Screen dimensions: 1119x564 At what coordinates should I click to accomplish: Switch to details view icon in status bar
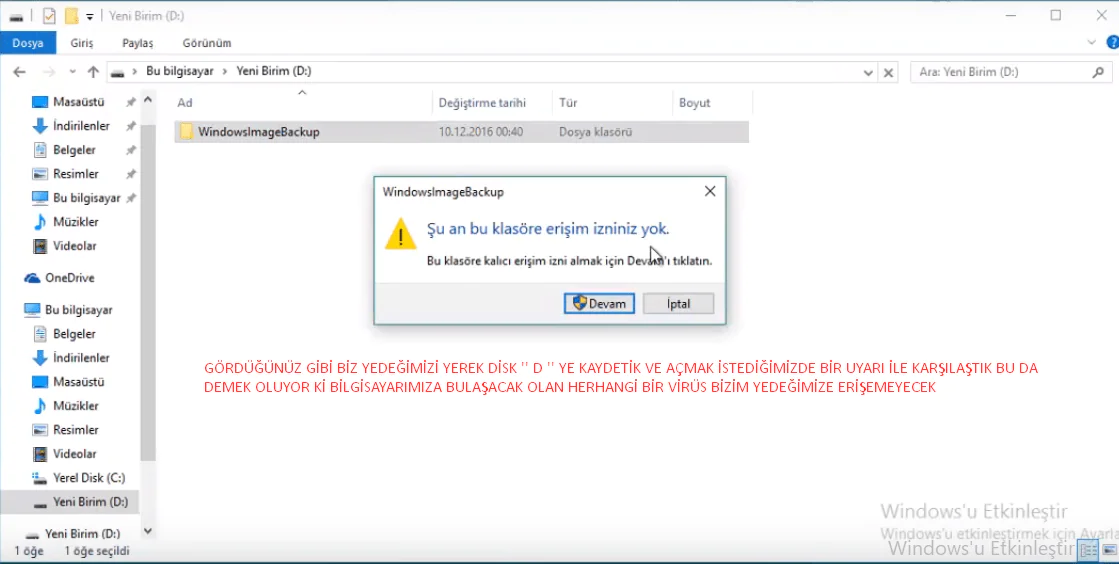1088,550
